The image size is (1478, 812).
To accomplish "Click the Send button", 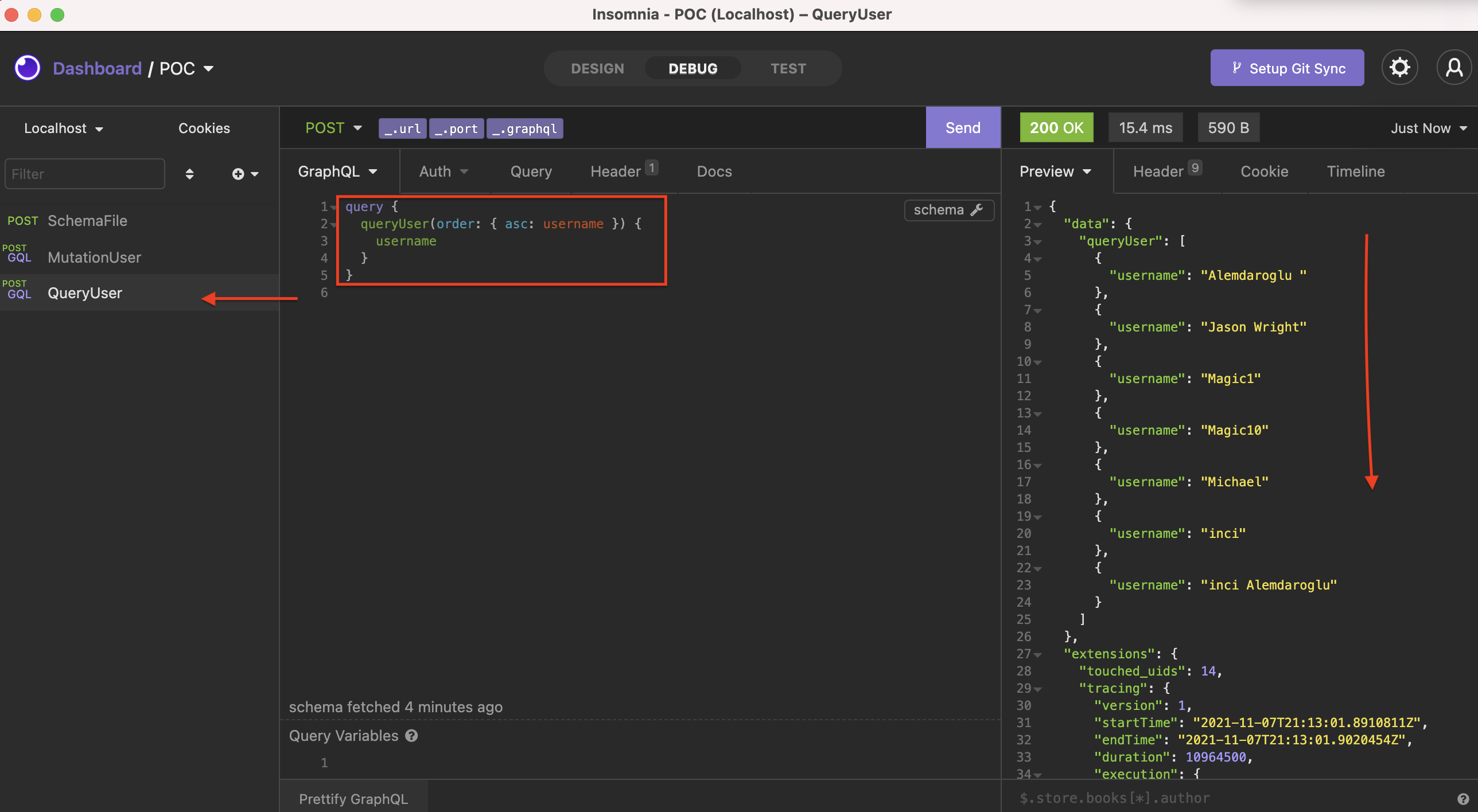I will 962,127.
